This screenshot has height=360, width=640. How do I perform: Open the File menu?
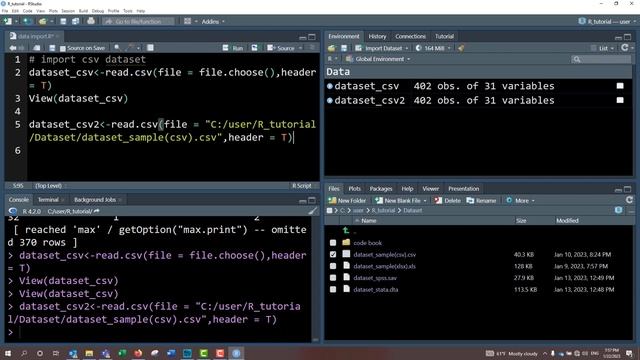pyautogui.click(x=5, y=11)
